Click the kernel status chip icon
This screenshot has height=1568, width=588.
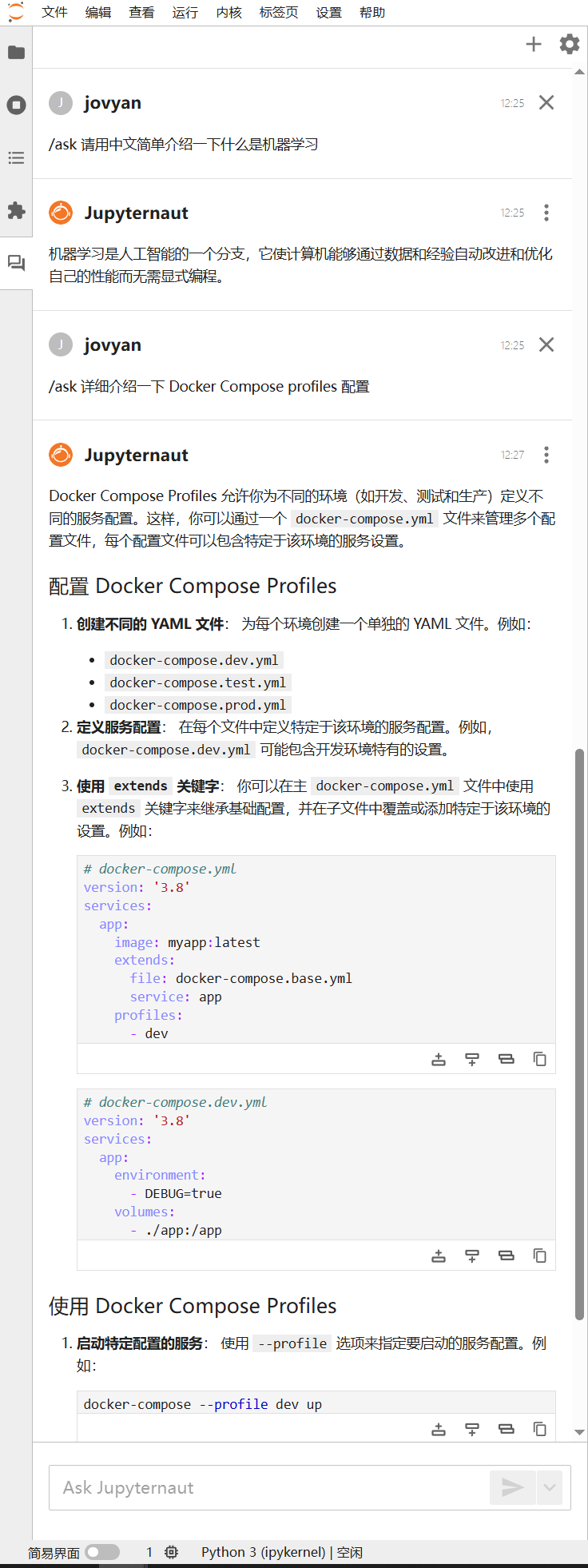pyautogui.click(x=171, y=1552)
